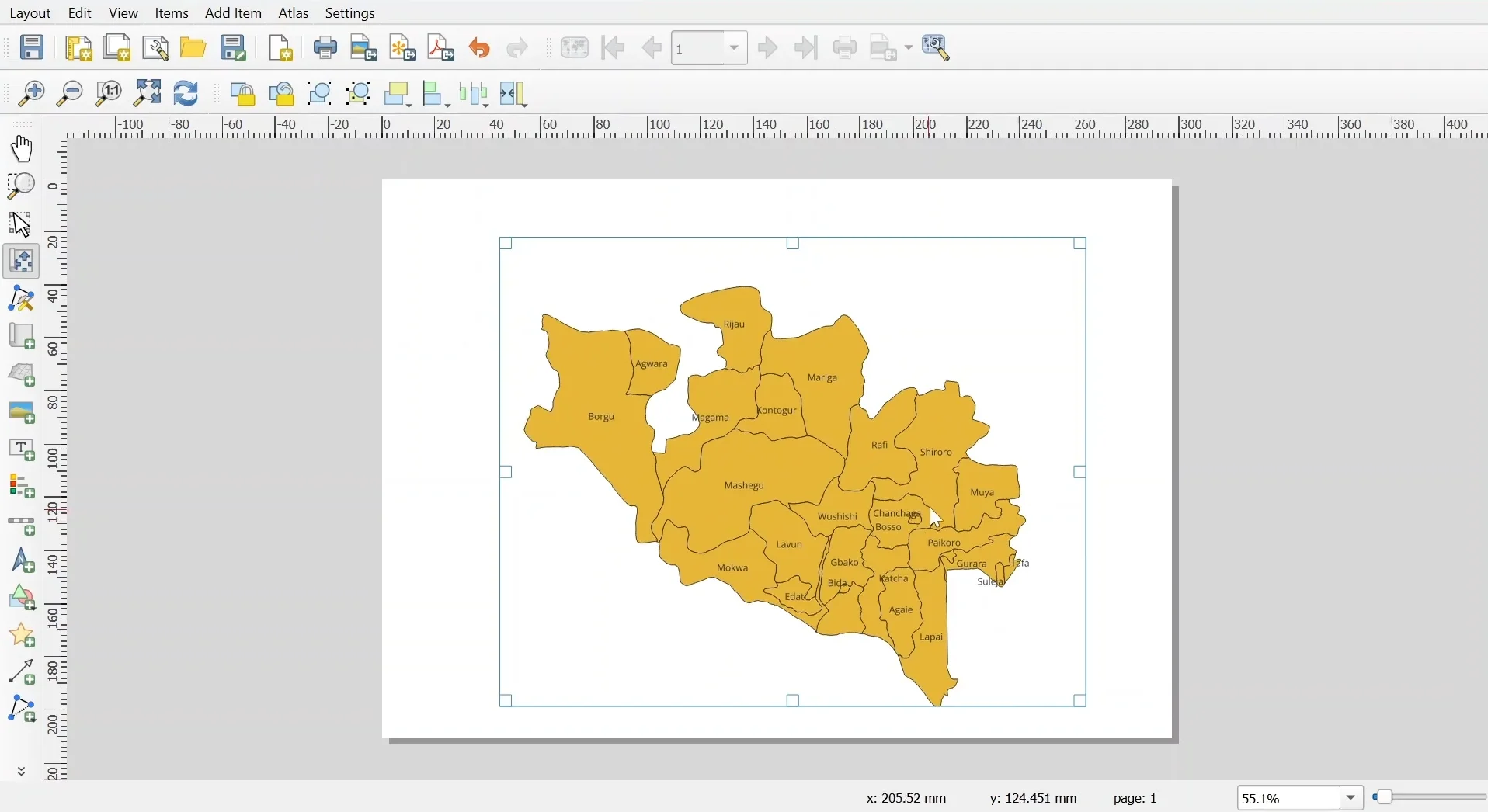Choose the Add Legend tool

click(21, 487)
